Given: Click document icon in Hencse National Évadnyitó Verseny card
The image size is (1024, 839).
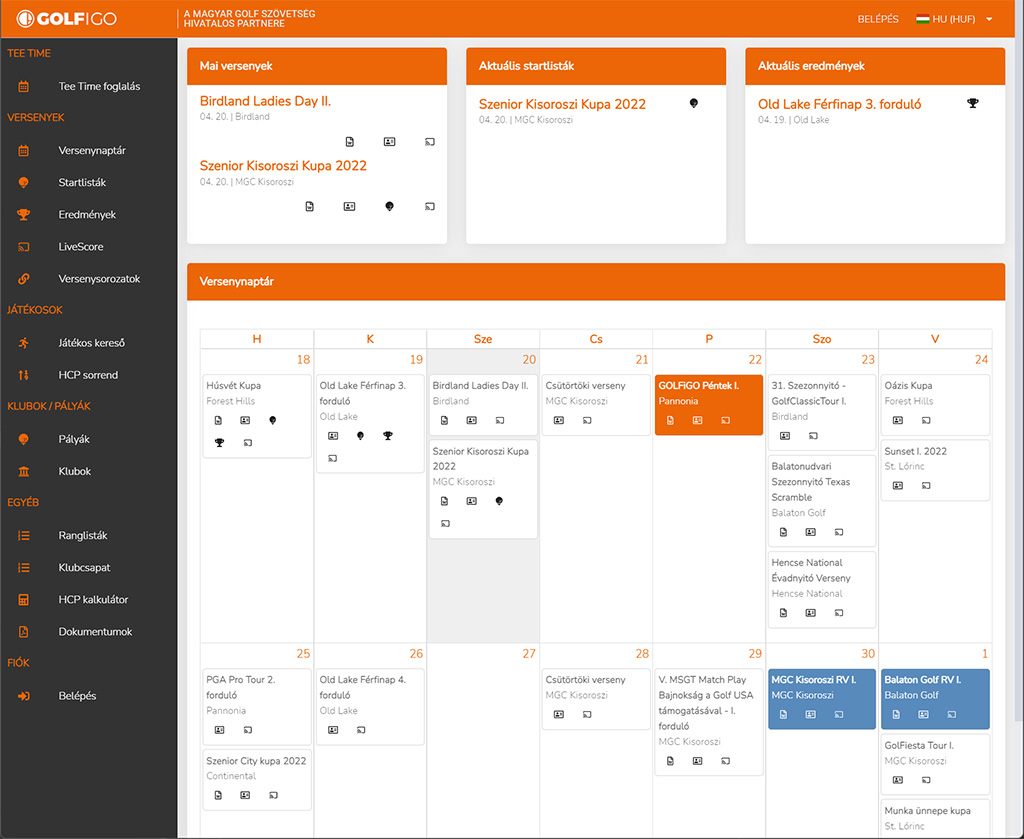Looking at the screenshot, I should point(784,613).
